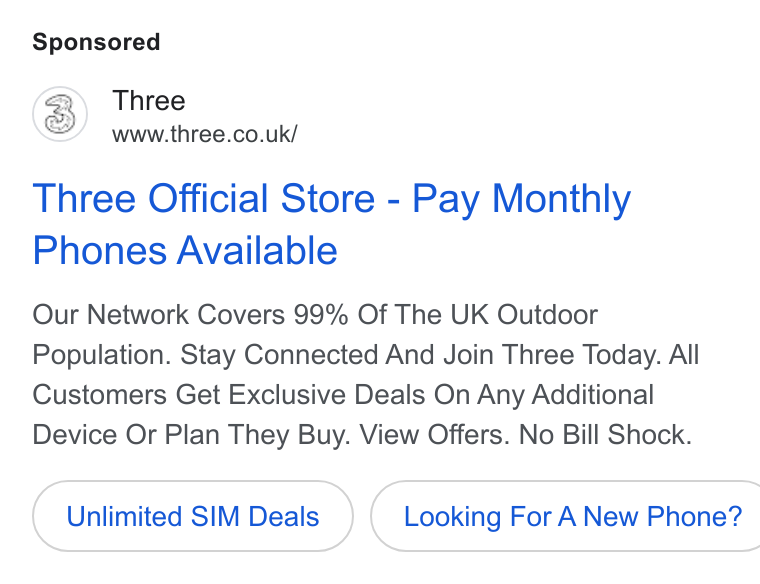Click the word 'Store' in the headline
The height and width of the screenshot is (584, 760).
pos(328,198)
